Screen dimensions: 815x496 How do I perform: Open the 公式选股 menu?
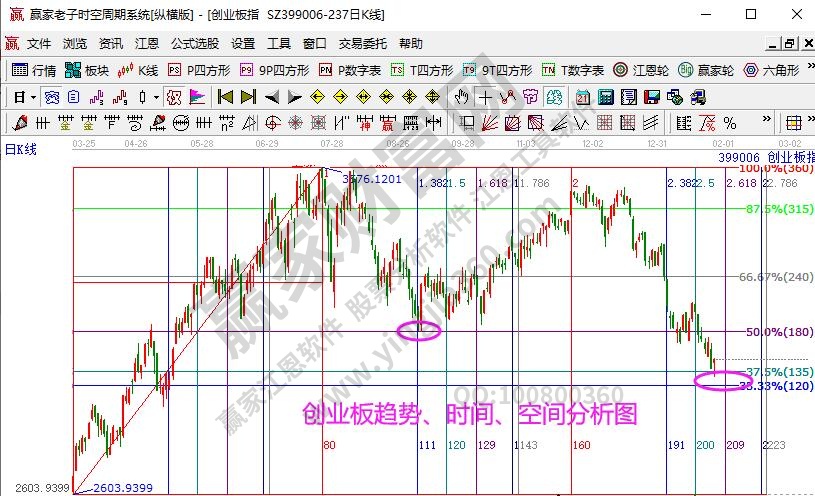[x=195, y=44]
